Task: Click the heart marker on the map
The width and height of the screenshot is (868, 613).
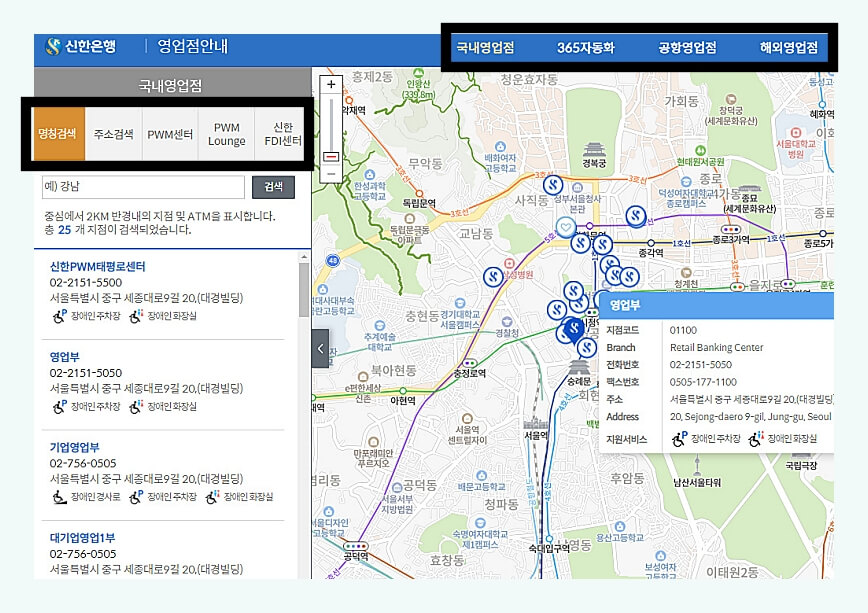Action: pyautogui.click(x=566, y=227)
